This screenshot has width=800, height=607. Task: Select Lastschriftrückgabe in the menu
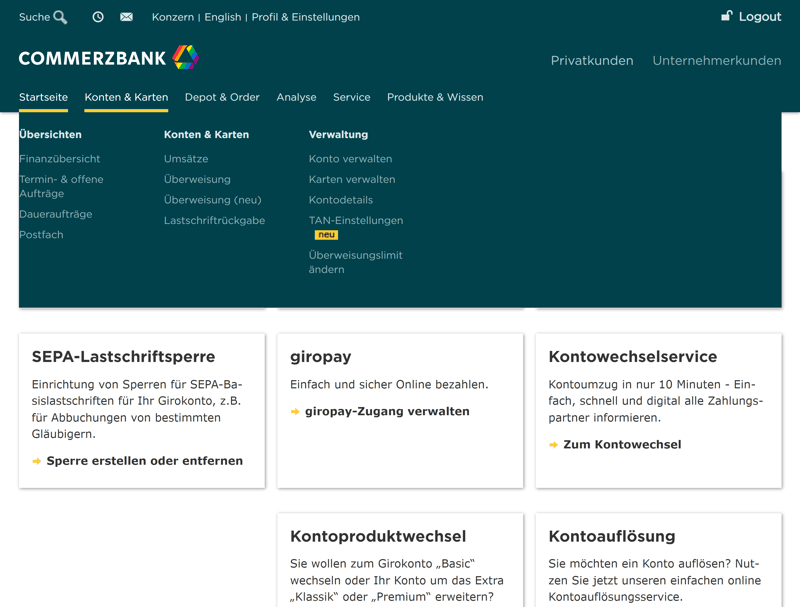[214, 220]
